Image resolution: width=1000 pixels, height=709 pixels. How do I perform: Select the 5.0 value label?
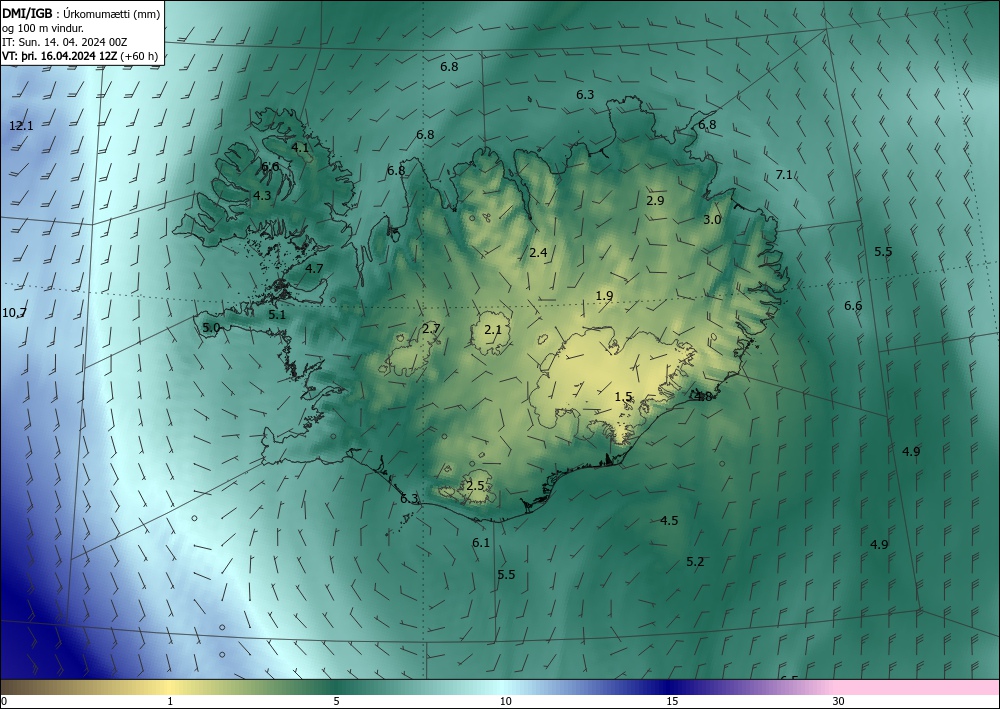(211, 328)
